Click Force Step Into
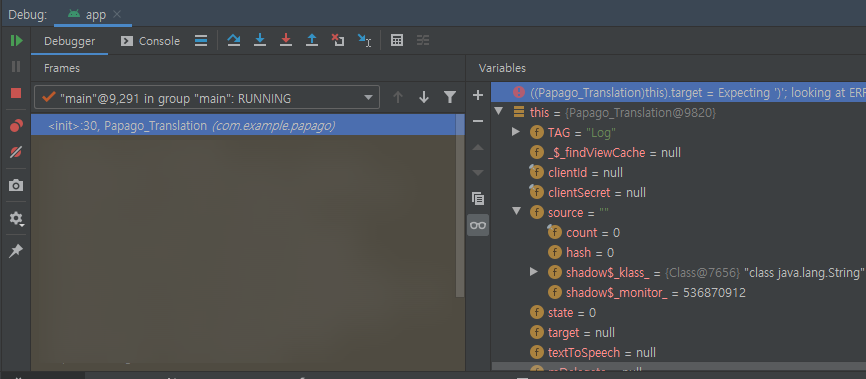 [286, 40]
